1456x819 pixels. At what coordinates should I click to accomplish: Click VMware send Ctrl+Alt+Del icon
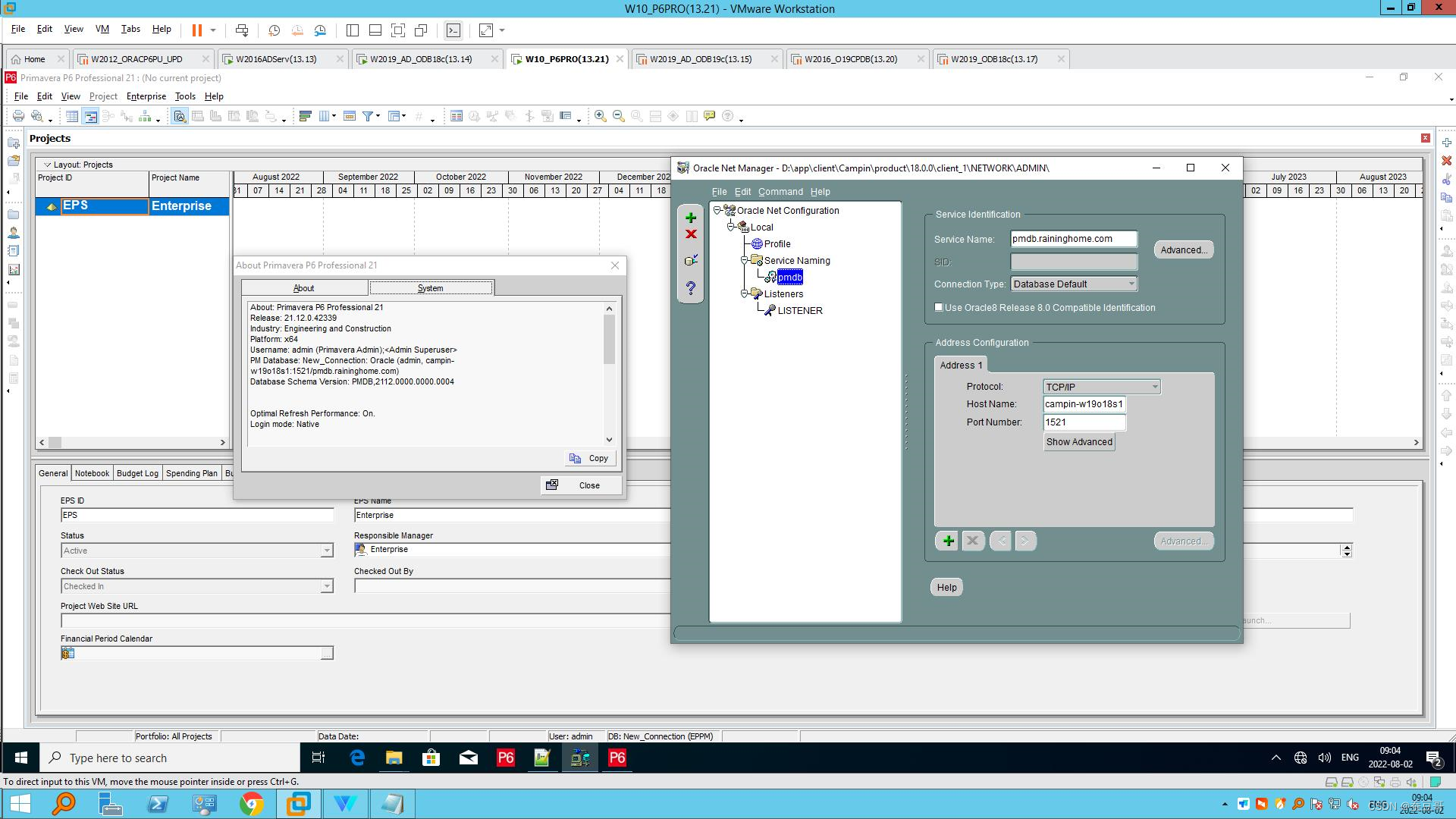tap(242, 30)
